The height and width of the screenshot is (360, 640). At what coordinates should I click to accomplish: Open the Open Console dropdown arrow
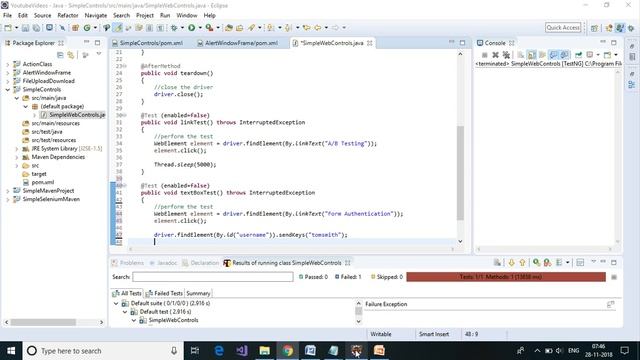coord(616,55)
